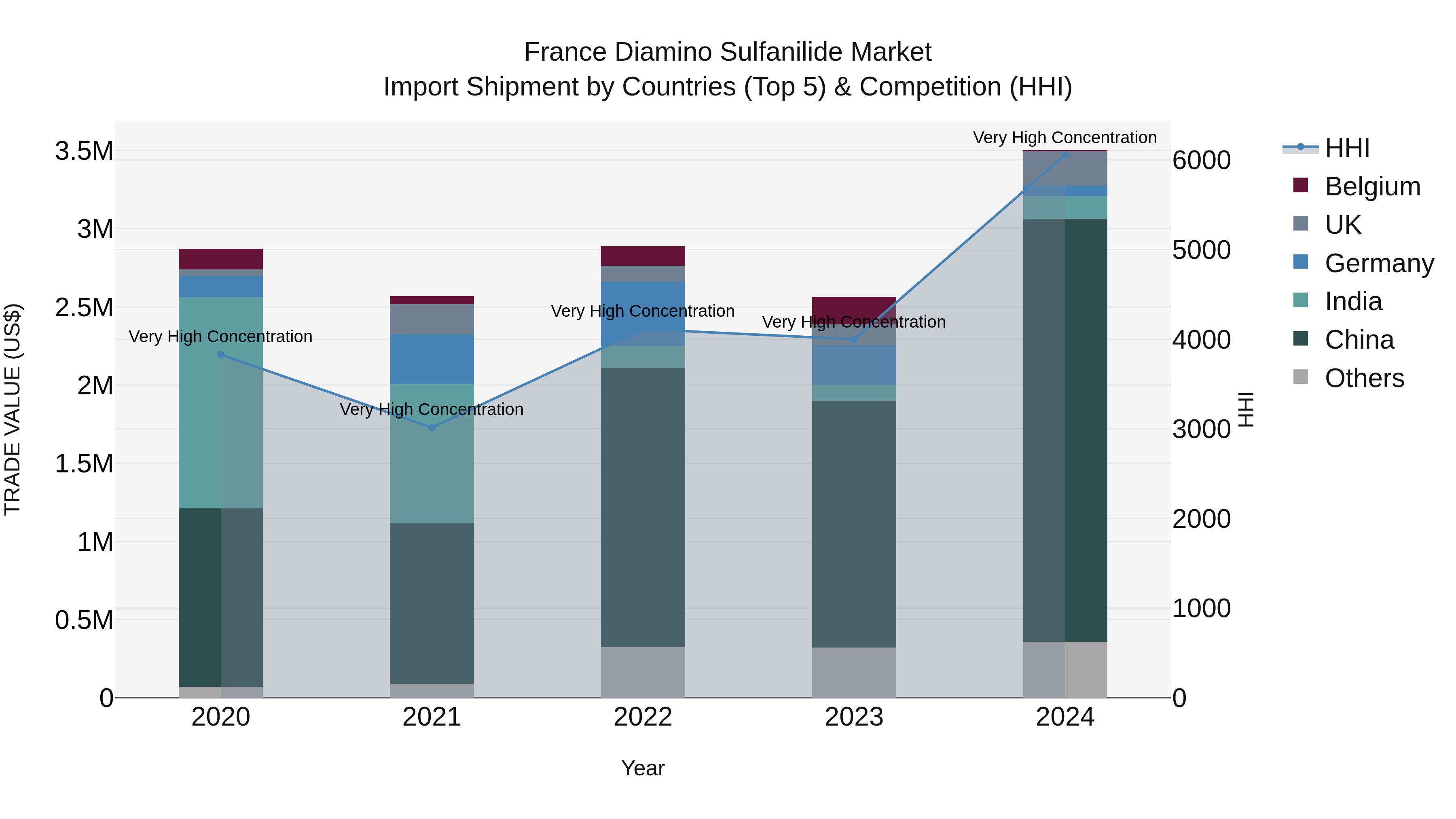The height and width of the screenshot is (819, 1456).
Task: Click the 2022 Others bar segment
Action: [643, 672]
